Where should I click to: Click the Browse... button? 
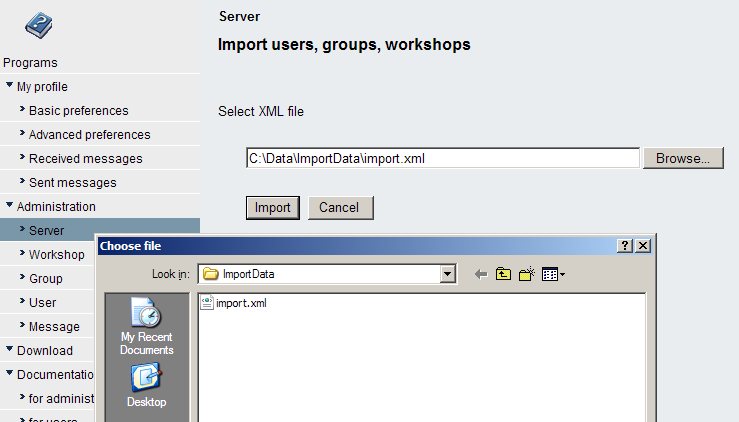683,158
